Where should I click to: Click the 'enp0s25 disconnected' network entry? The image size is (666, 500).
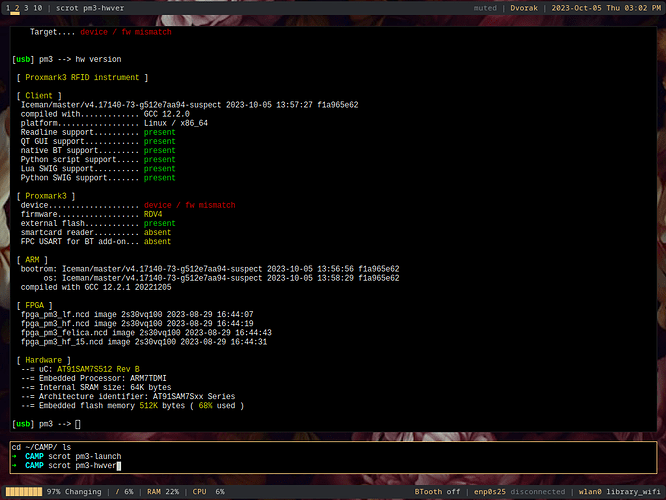[x=519, y=492]
